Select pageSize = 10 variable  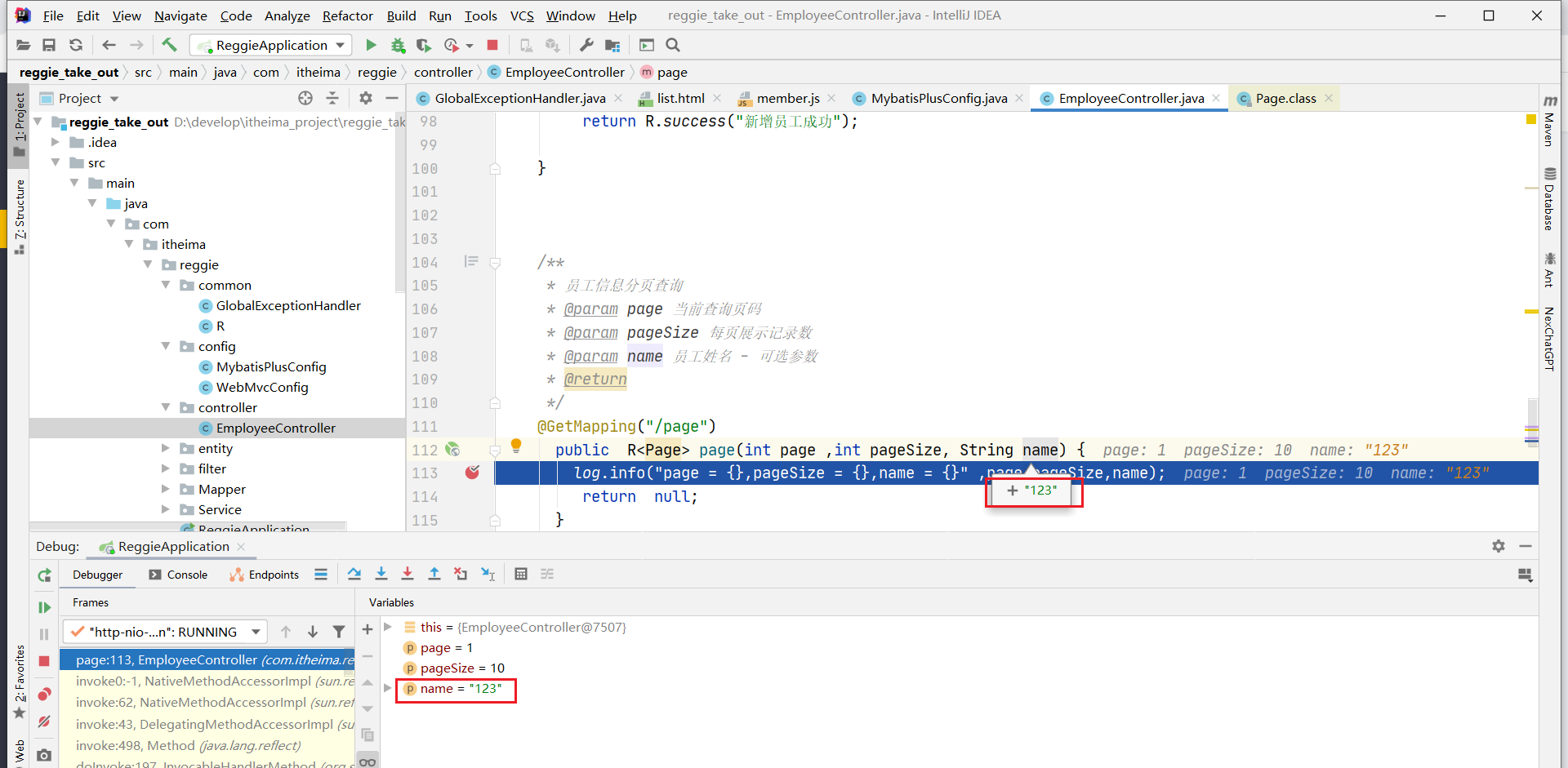462,668
